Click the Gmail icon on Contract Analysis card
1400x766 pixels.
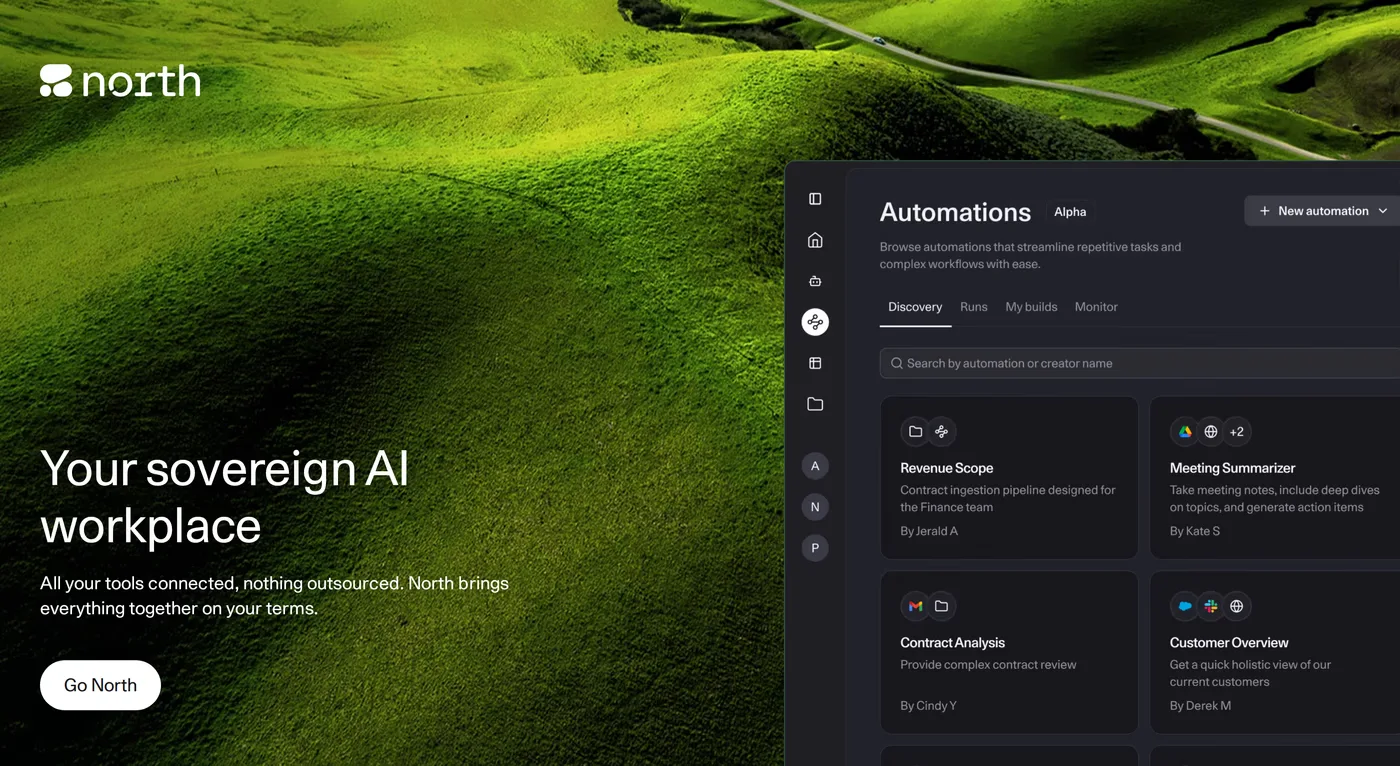tap(915, 606)
